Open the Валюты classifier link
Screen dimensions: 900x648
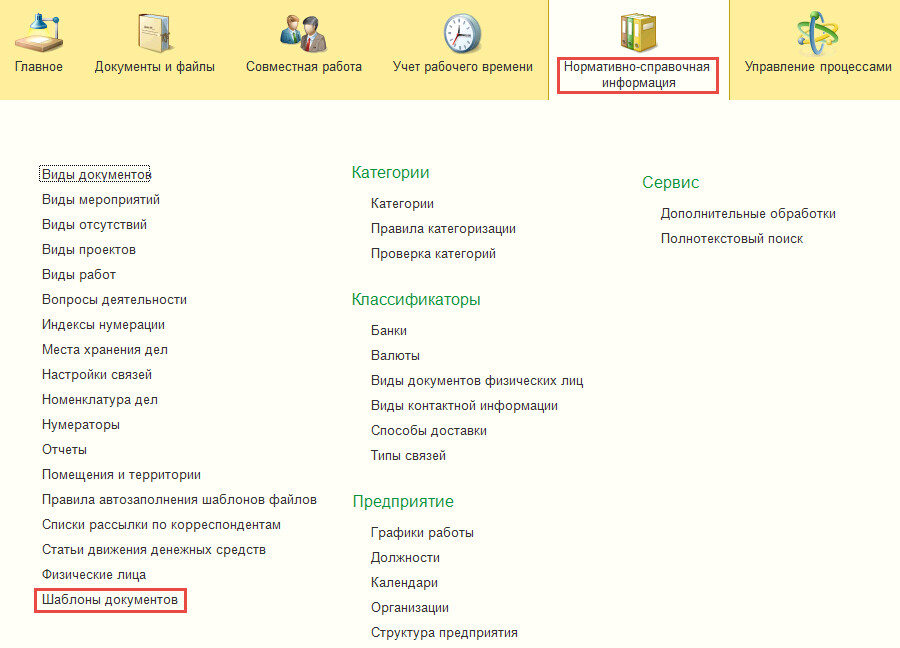click(395, 356)
